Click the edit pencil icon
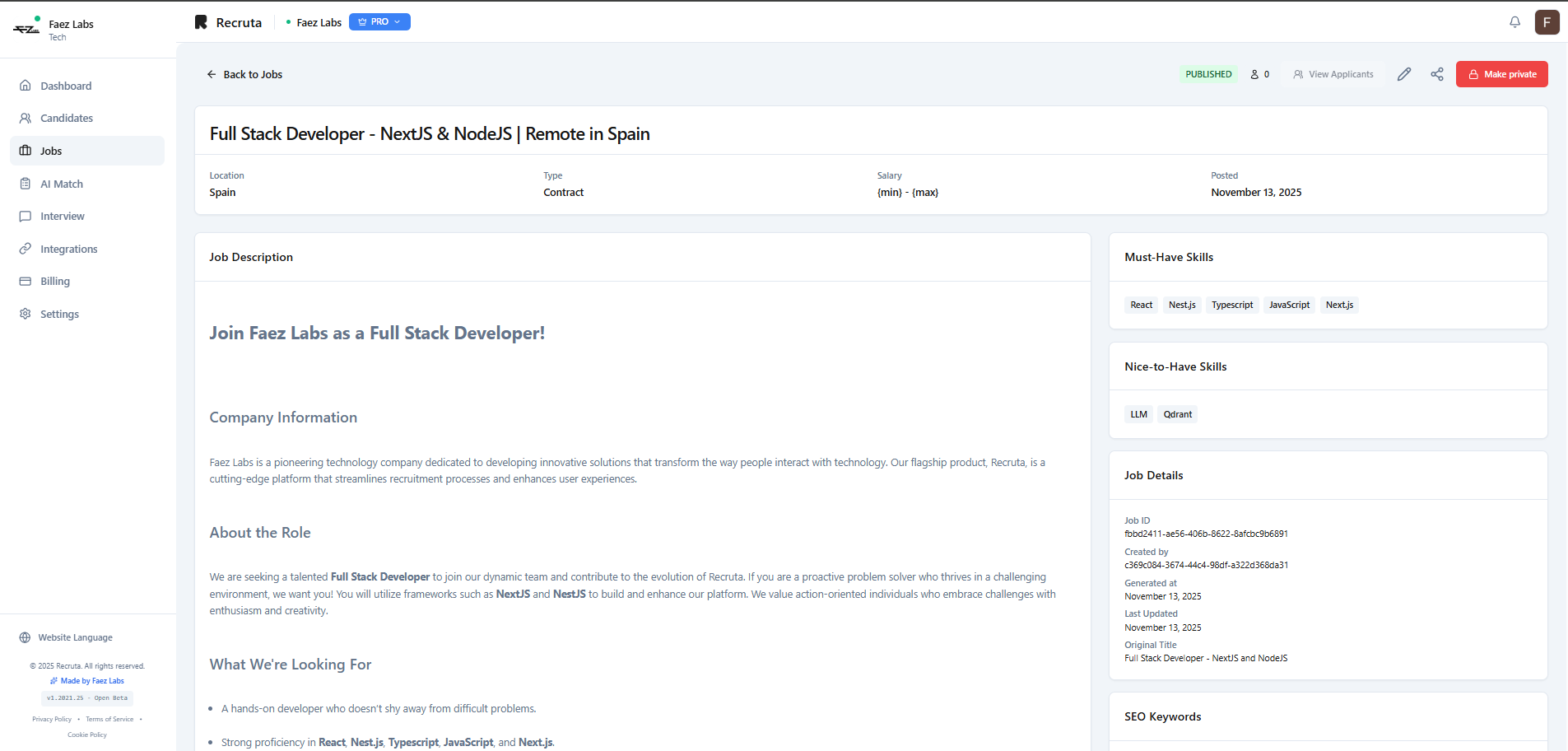This screenshot has height=751, width=1568. (1404, 74)
